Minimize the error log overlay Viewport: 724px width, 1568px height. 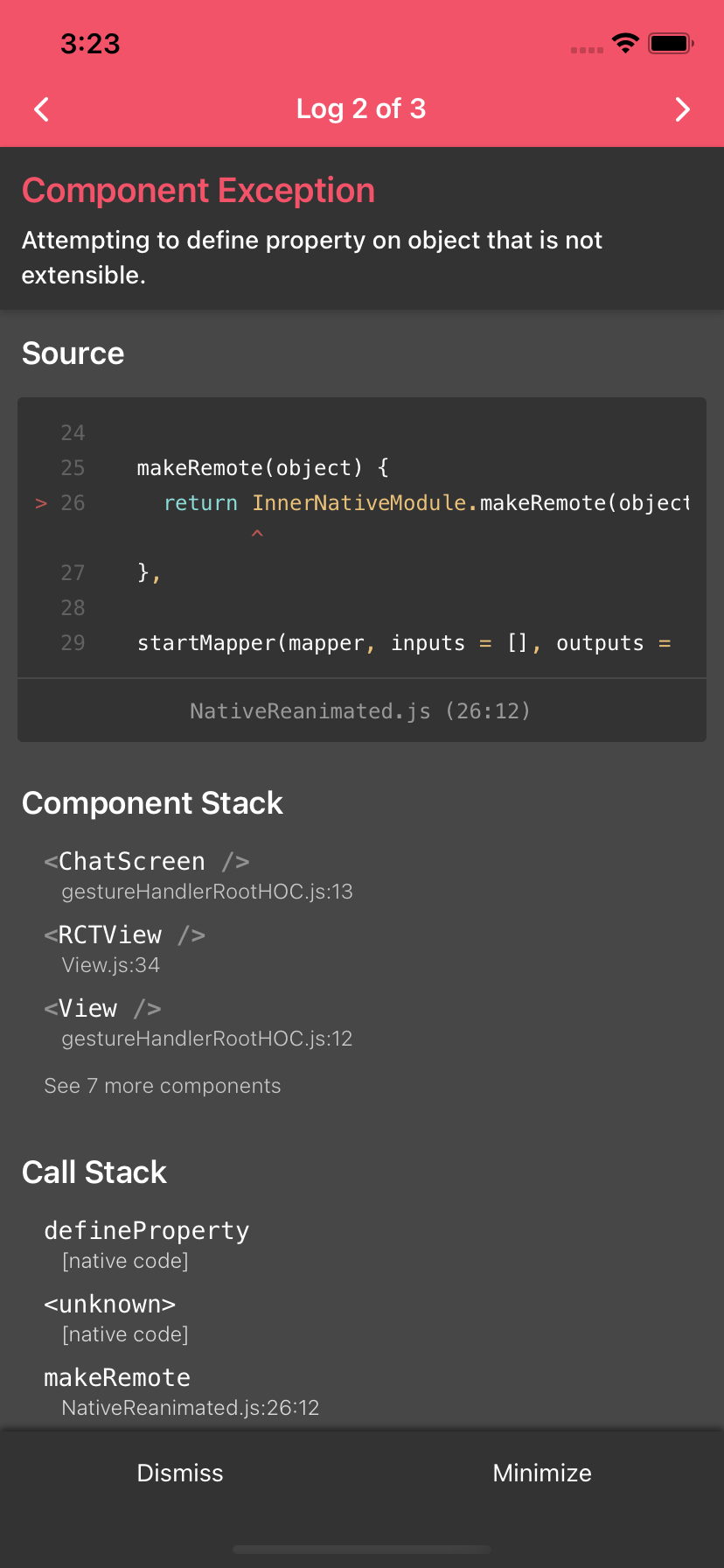click(x=541, y=1473)
